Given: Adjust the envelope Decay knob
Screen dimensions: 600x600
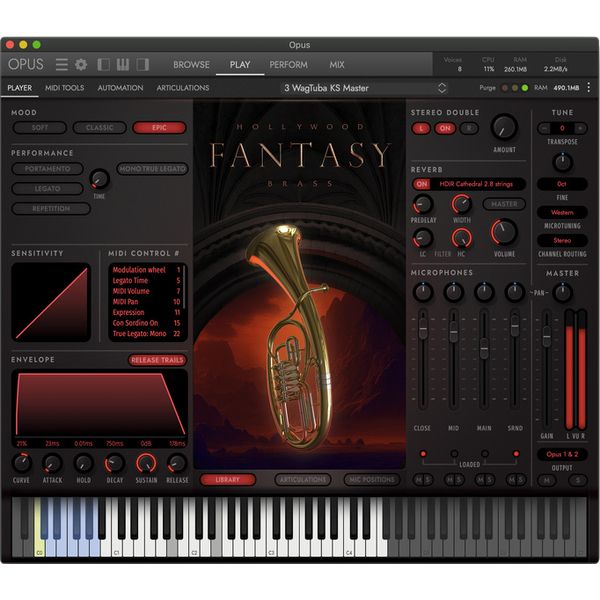Looking at the screenshot, I should (x=114, y=463).
